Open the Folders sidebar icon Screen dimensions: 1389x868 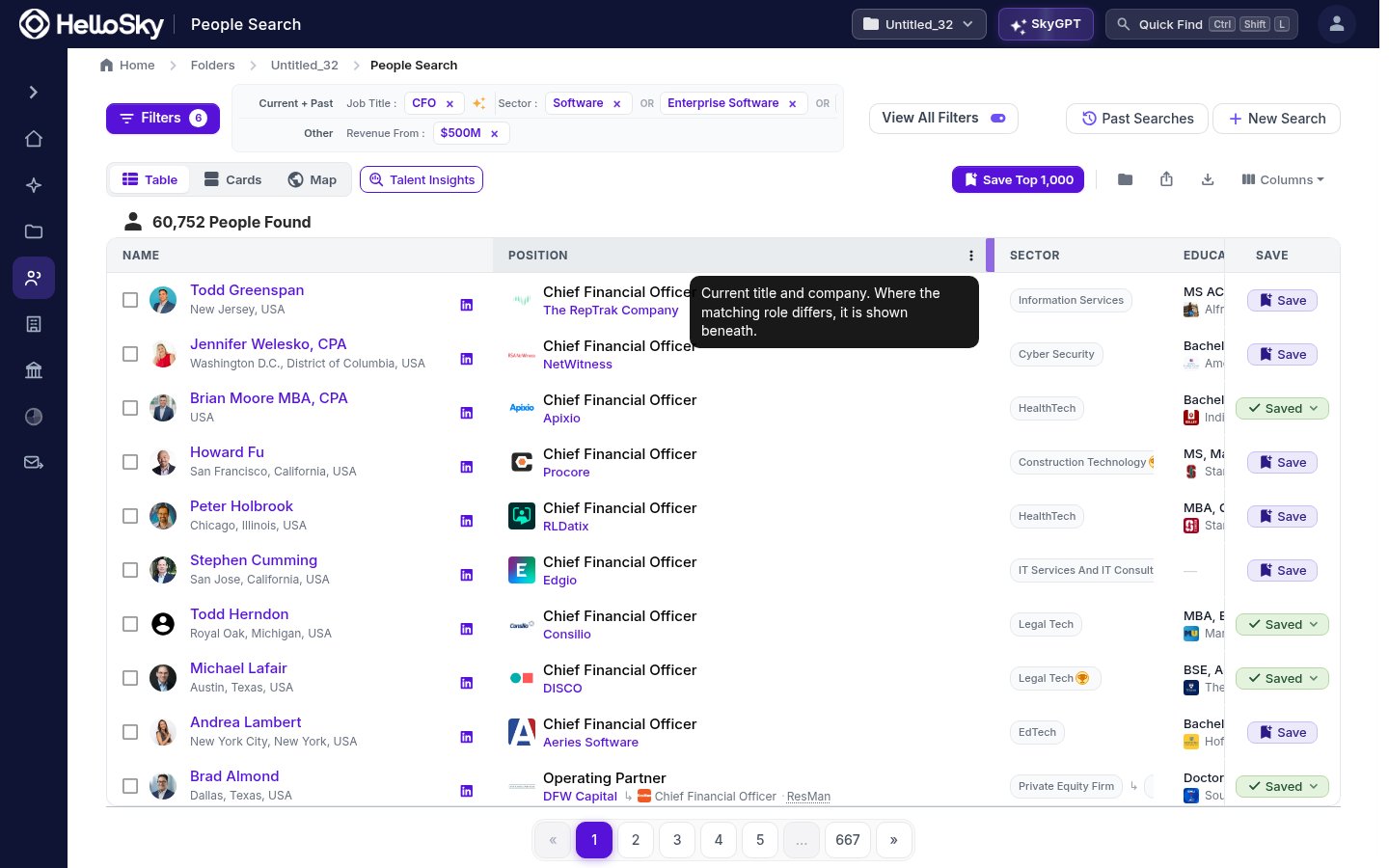pyautogui.click(x=34, y=231)
